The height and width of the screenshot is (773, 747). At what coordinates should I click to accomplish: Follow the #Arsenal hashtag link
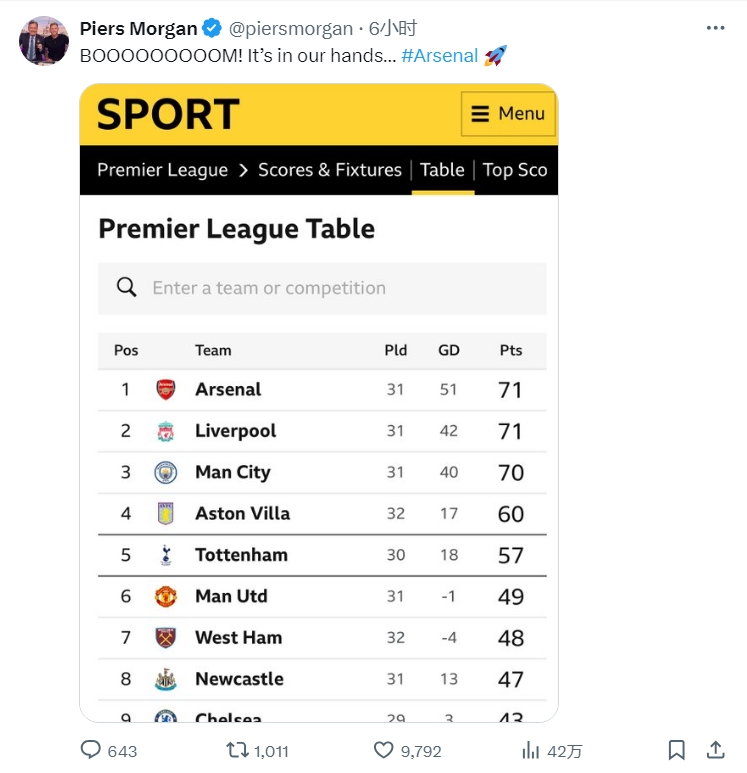coord(439,56)
